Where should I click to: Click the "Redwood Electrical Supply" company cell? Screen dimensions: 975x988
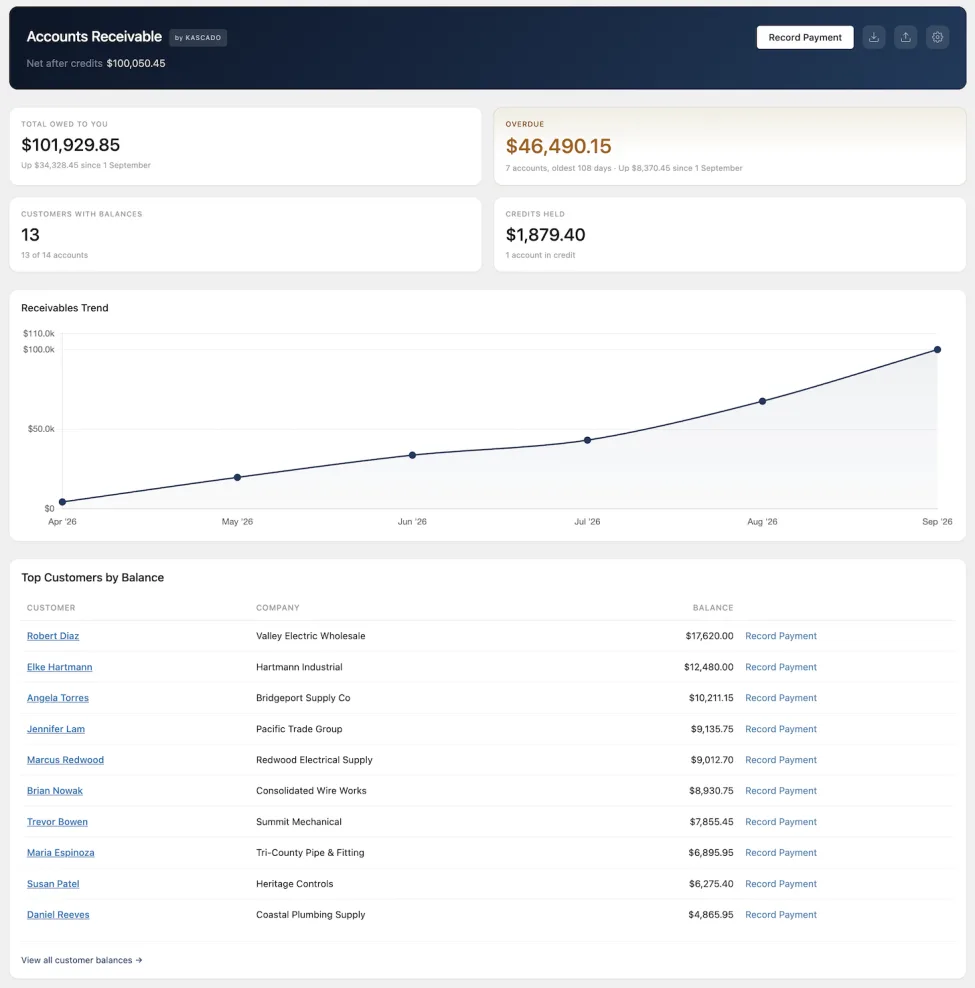(314, 759)
